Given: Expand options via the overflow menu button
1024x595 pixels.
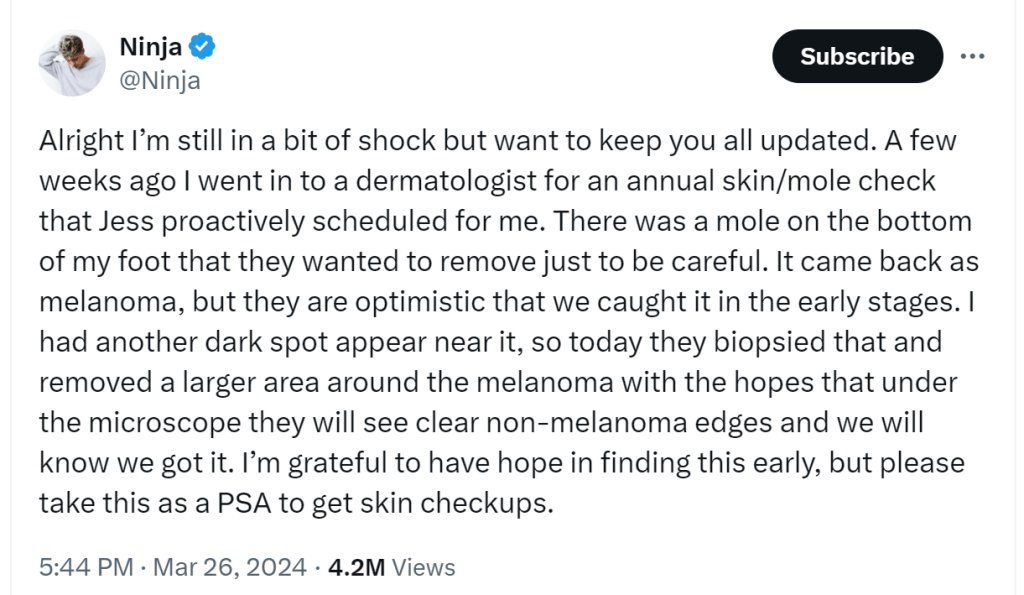Looking at the screenshot, I should tap(974, 57).
